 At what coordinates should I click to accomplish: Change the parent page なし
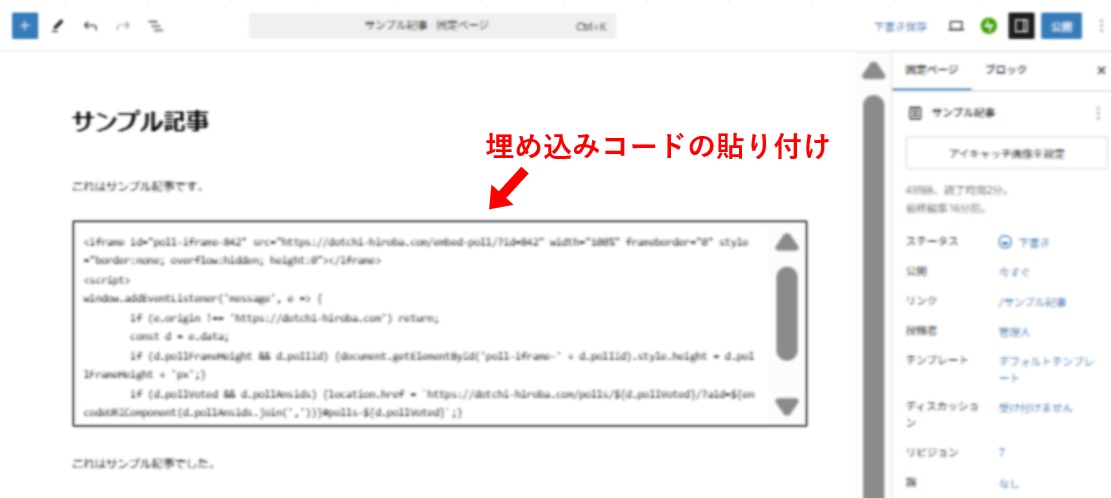coord(1008,484)
